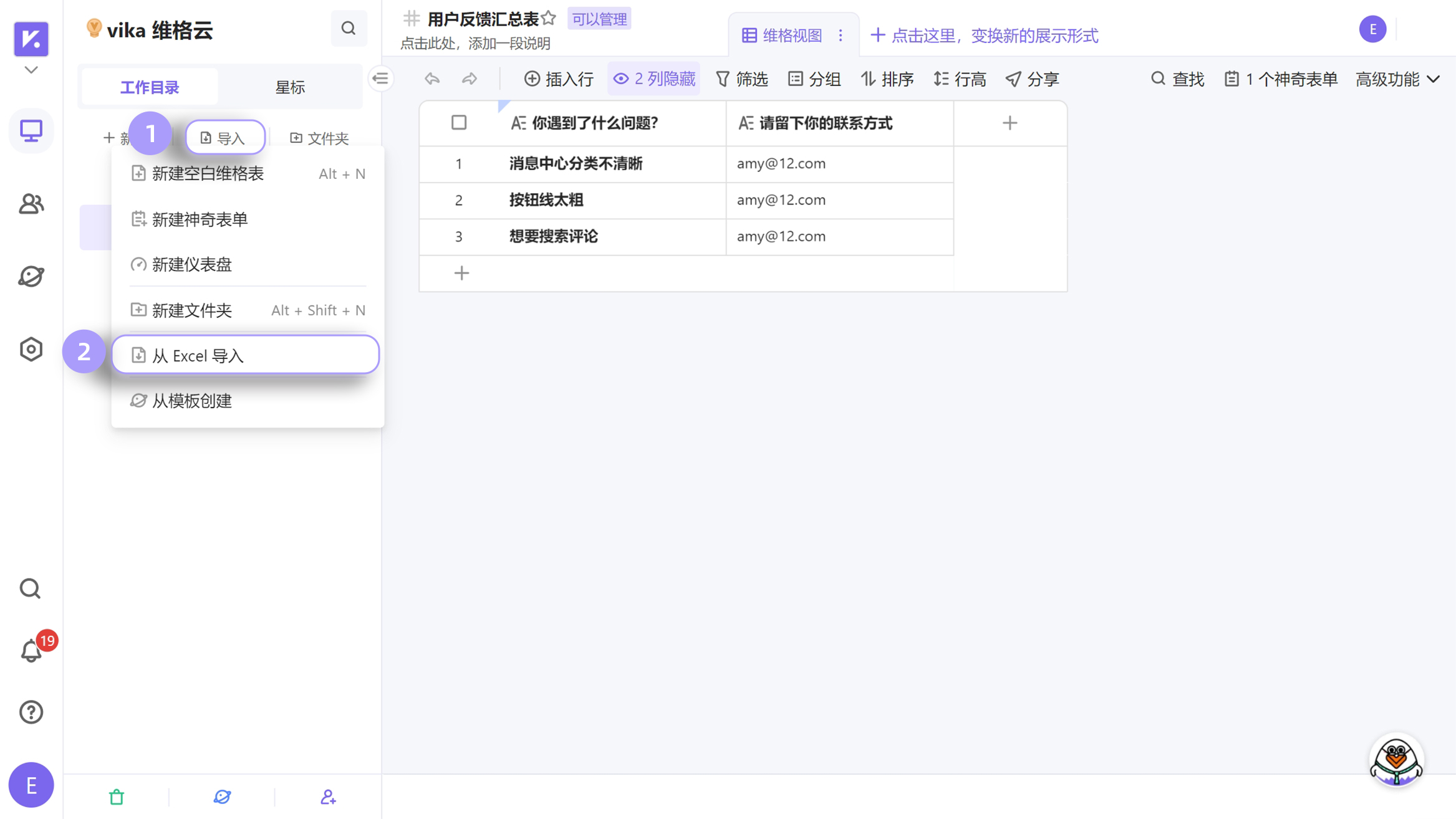Open 1 个神奇表单 button
1456x819 pixels.
(x=1280, y=79)
